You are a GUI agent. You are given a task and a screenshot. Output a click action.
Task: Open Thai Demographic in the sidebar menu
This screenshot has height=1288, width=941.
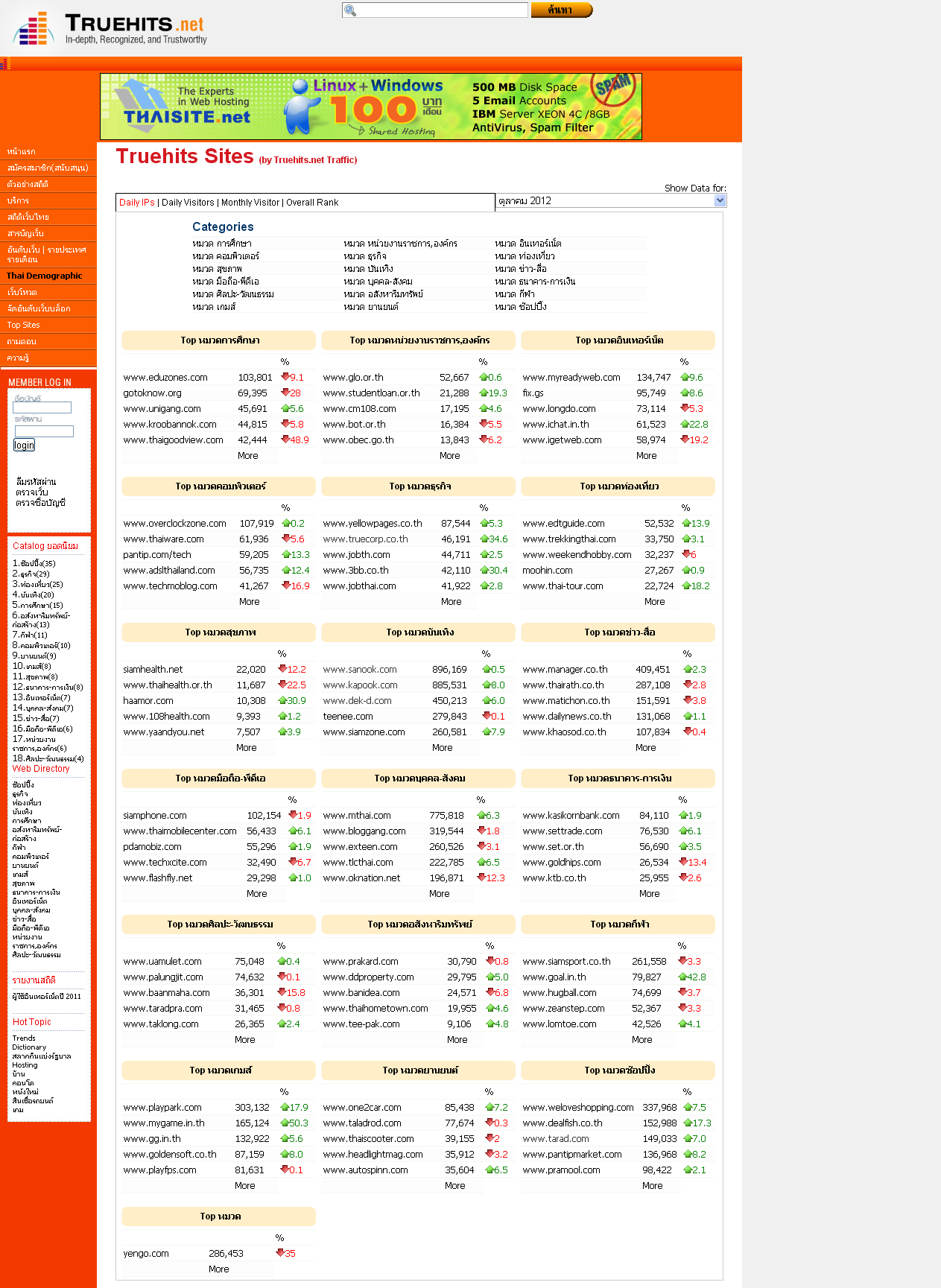click(x=45, y=276)
